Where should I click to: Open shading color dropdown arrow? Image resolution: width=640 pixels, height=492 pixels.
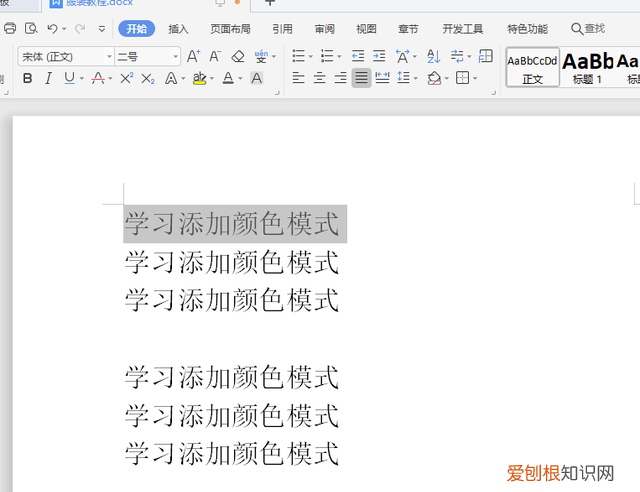(x=447, y=78)
